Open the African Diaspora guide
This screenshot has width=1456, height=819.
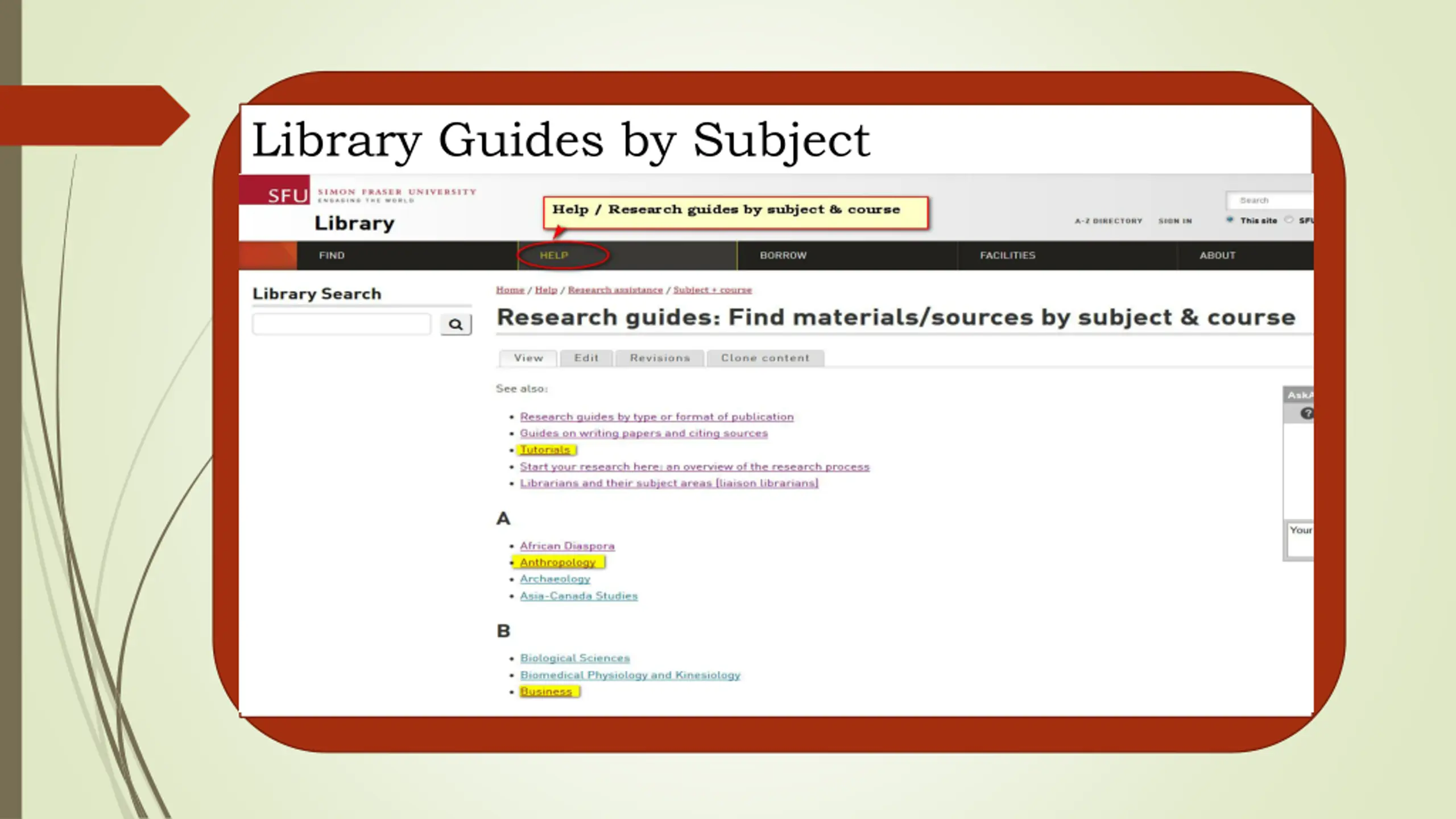pos(567,545)
